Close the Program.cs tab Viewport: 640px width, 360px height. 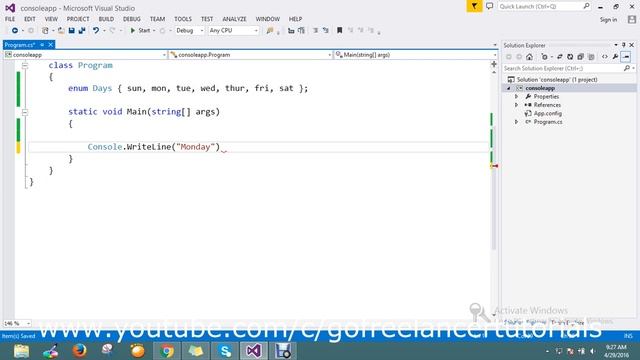pos(51,45)
